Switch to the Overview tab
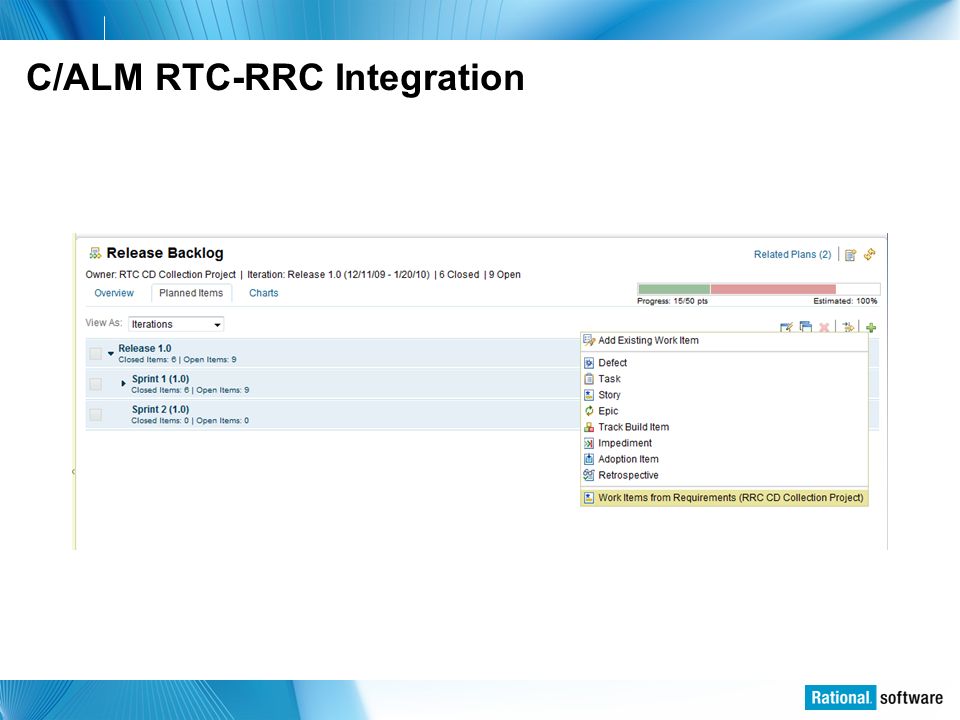 tap(114, 293)
